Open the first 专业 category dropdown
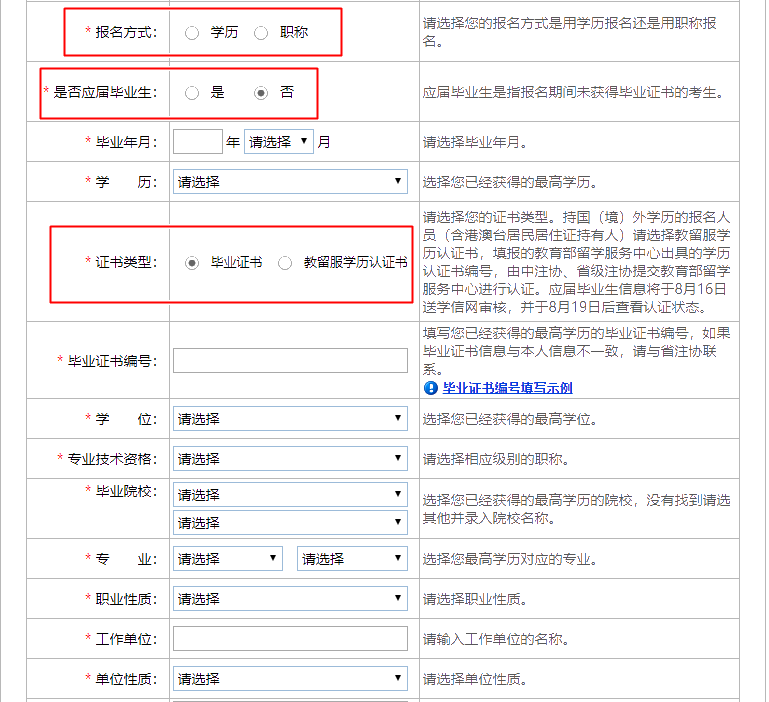769x702 pixels. tap(228, 559)
